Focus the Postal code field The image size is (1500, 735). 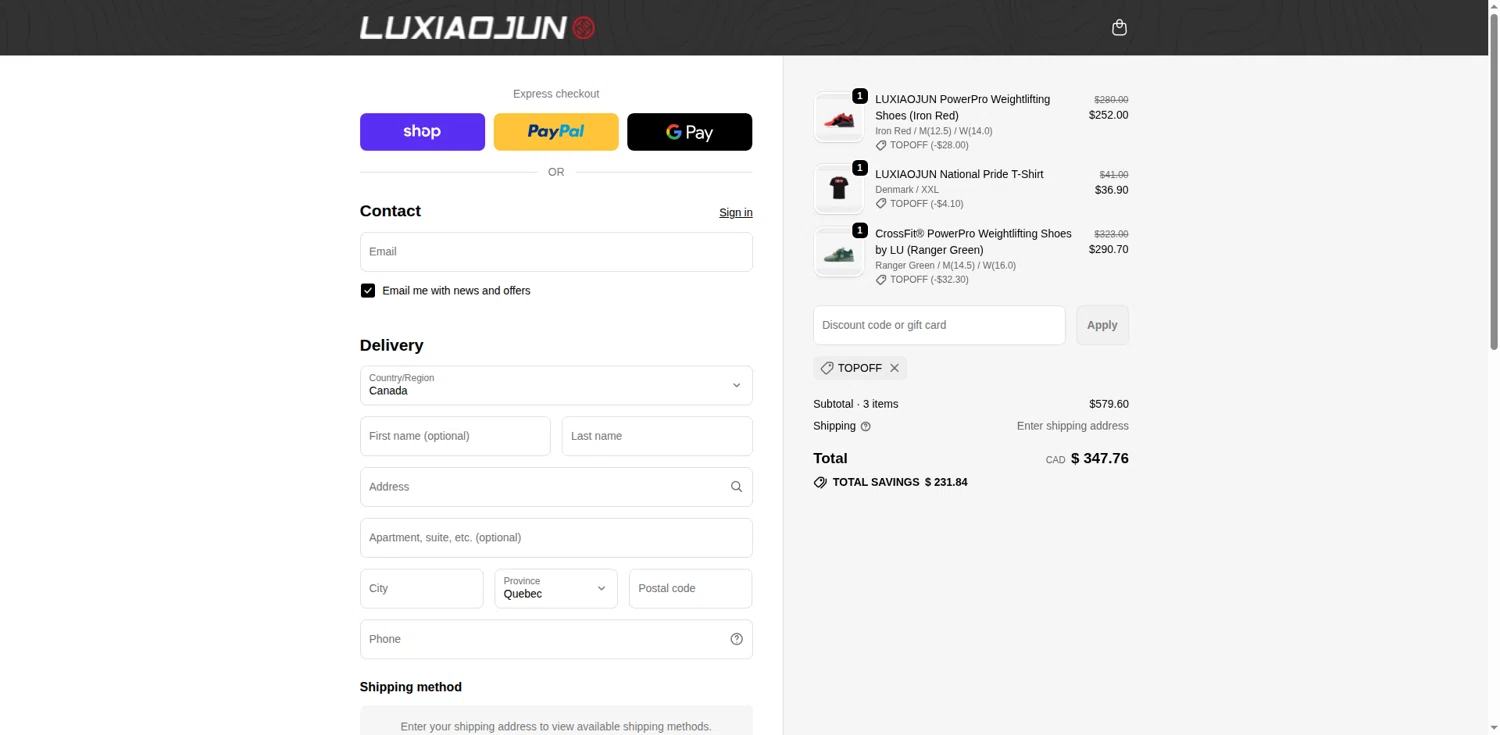point(690,589)
